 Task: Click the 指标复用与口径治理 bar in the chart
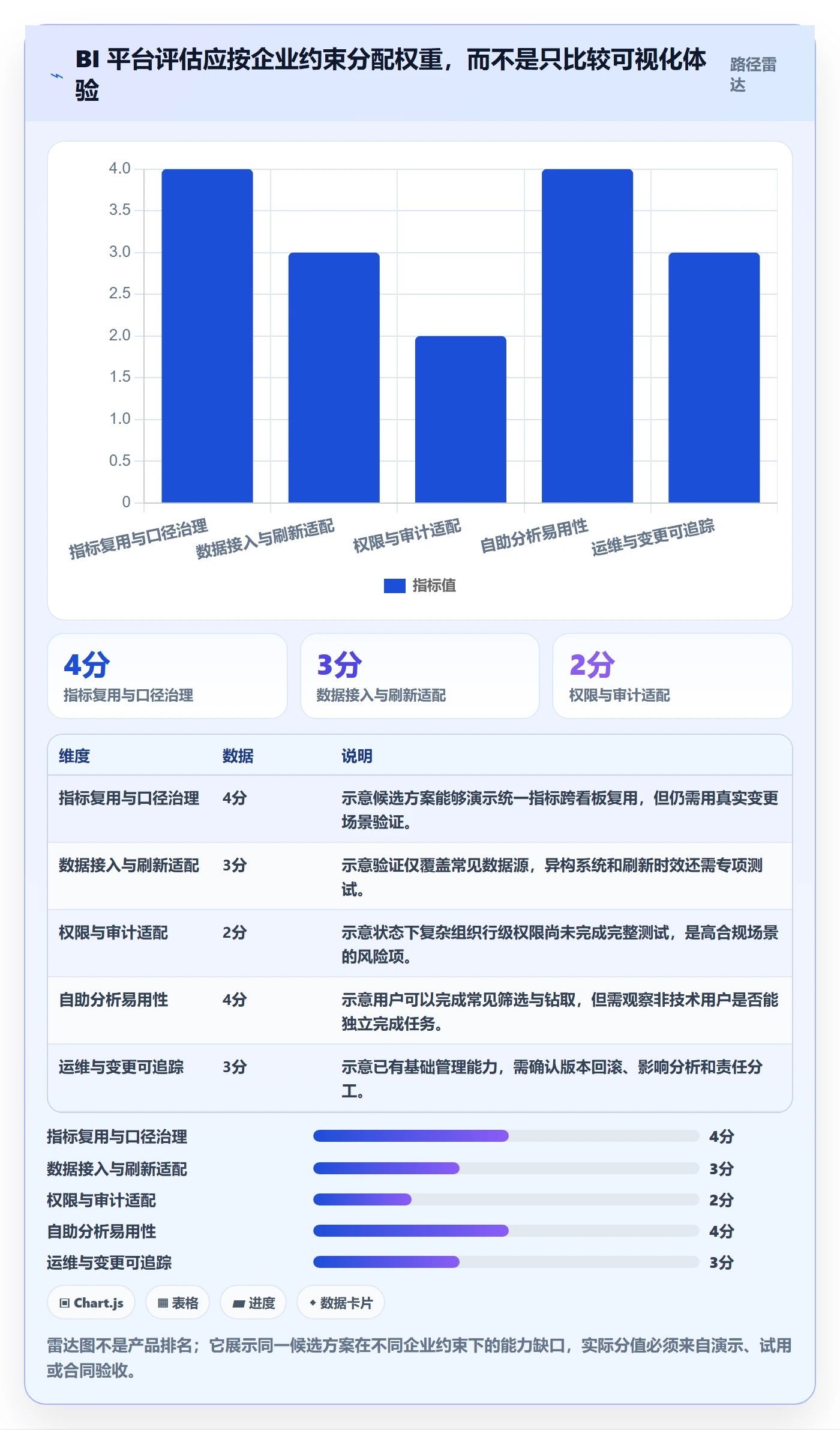click(x=207, y=336)
